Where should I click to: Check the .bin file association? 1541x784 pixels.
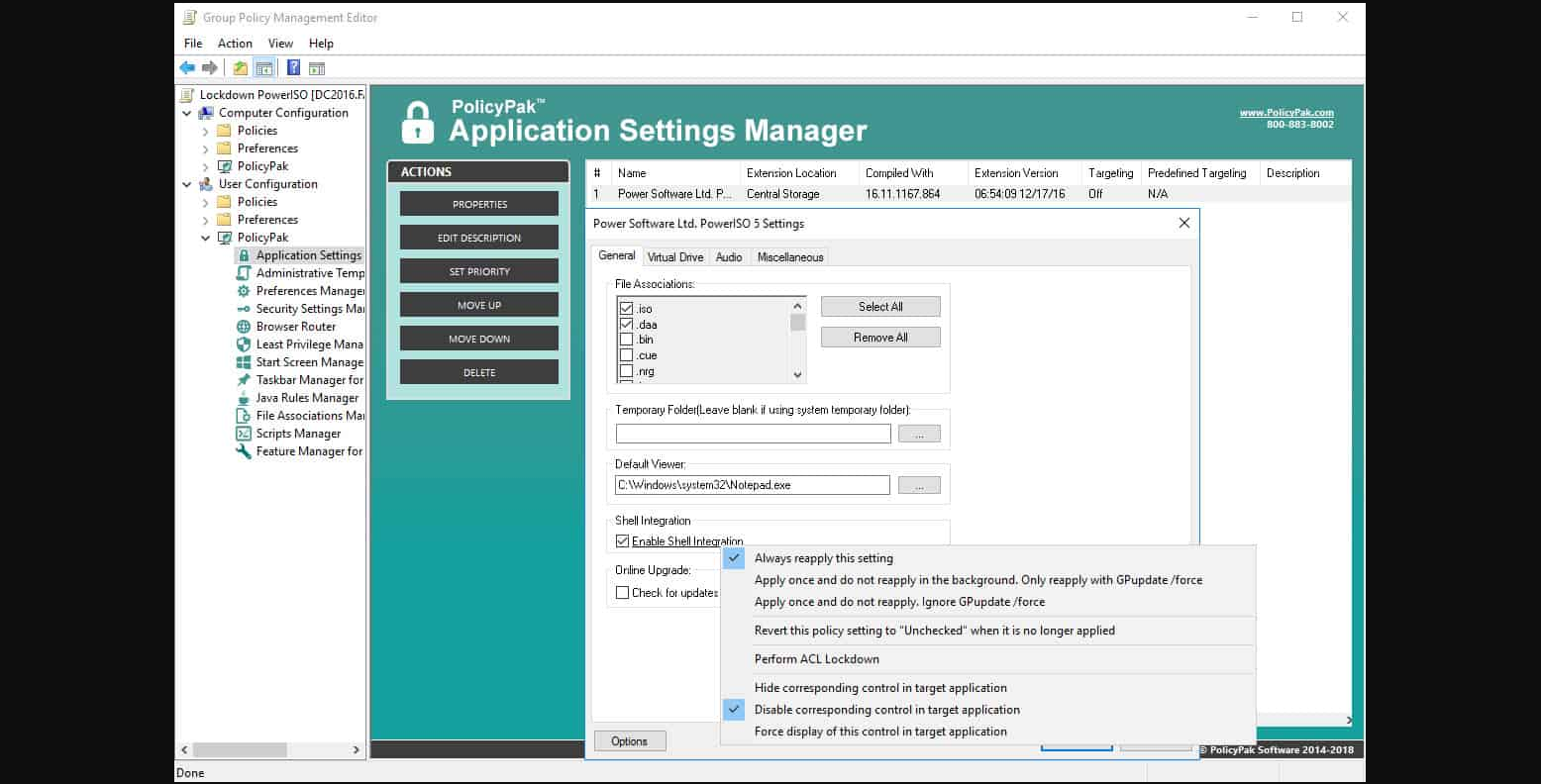(626, 340)
